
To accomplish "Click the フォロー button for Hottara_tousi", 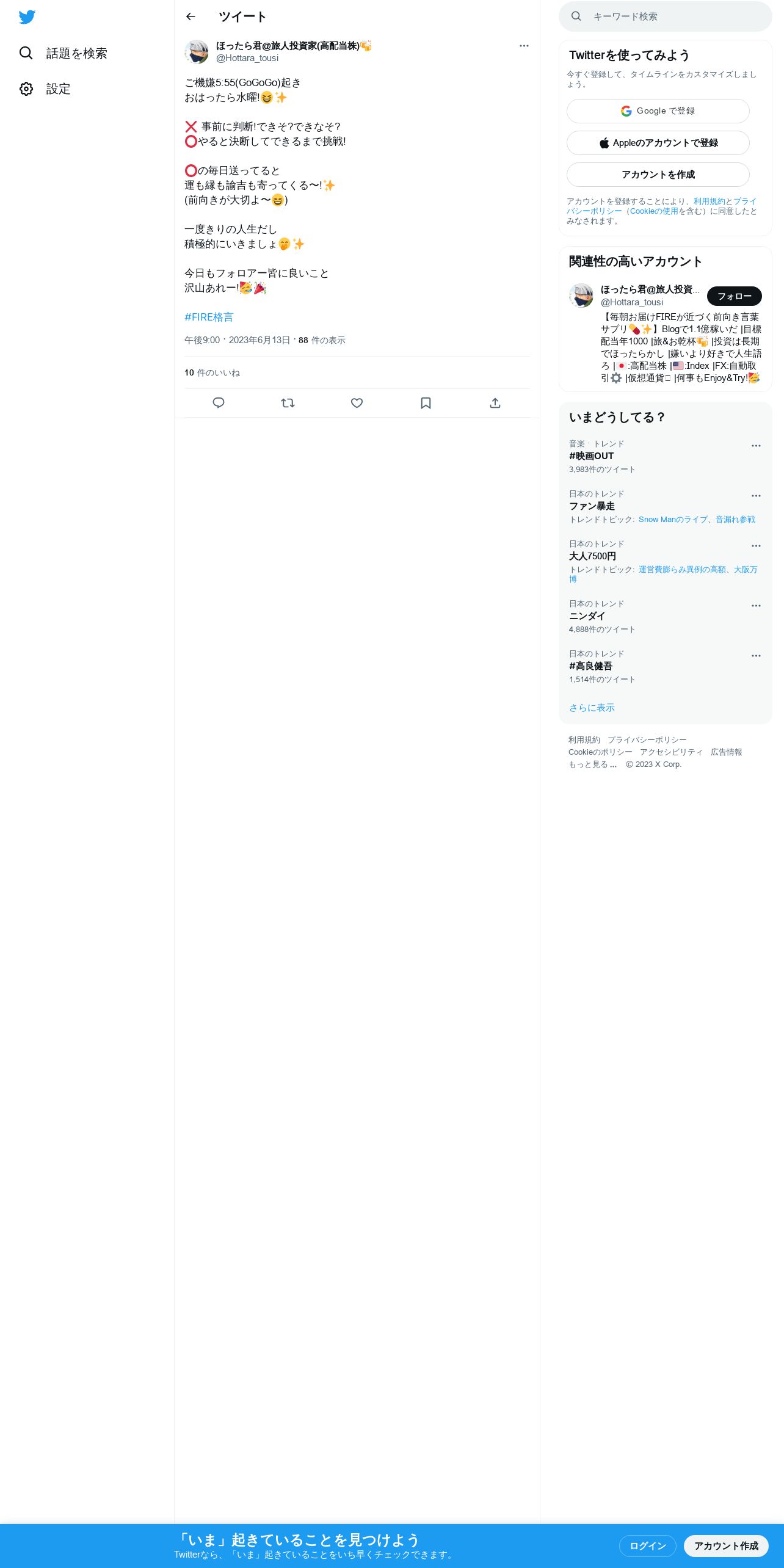I will (x=735, y=296).
